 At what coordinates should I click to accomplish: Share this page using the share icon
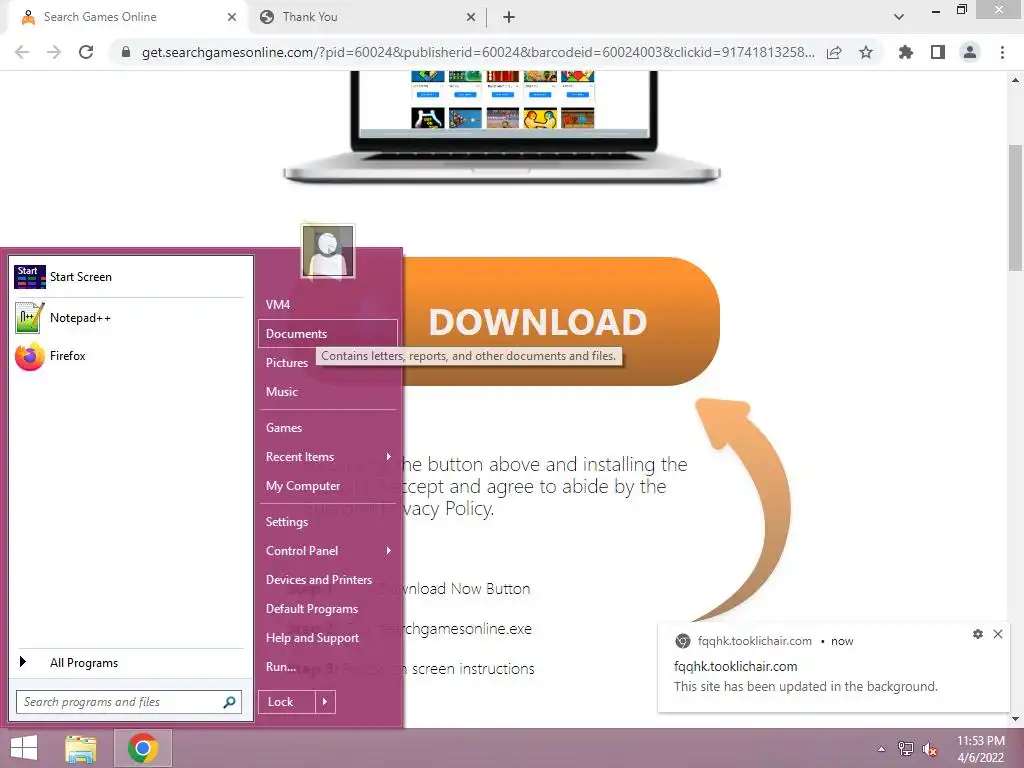(834, 52)
